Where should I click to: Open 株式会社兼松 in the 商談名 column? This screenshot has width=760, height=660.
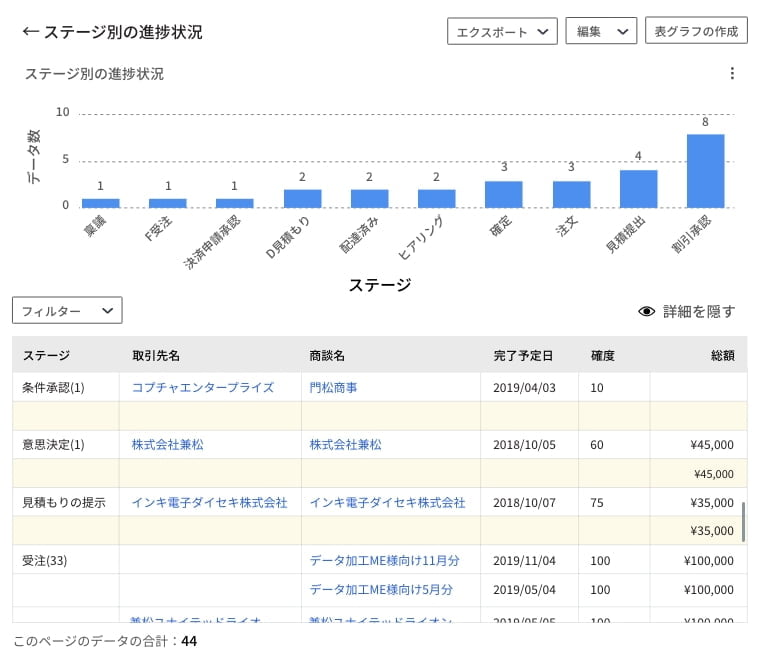pos(345,444)
